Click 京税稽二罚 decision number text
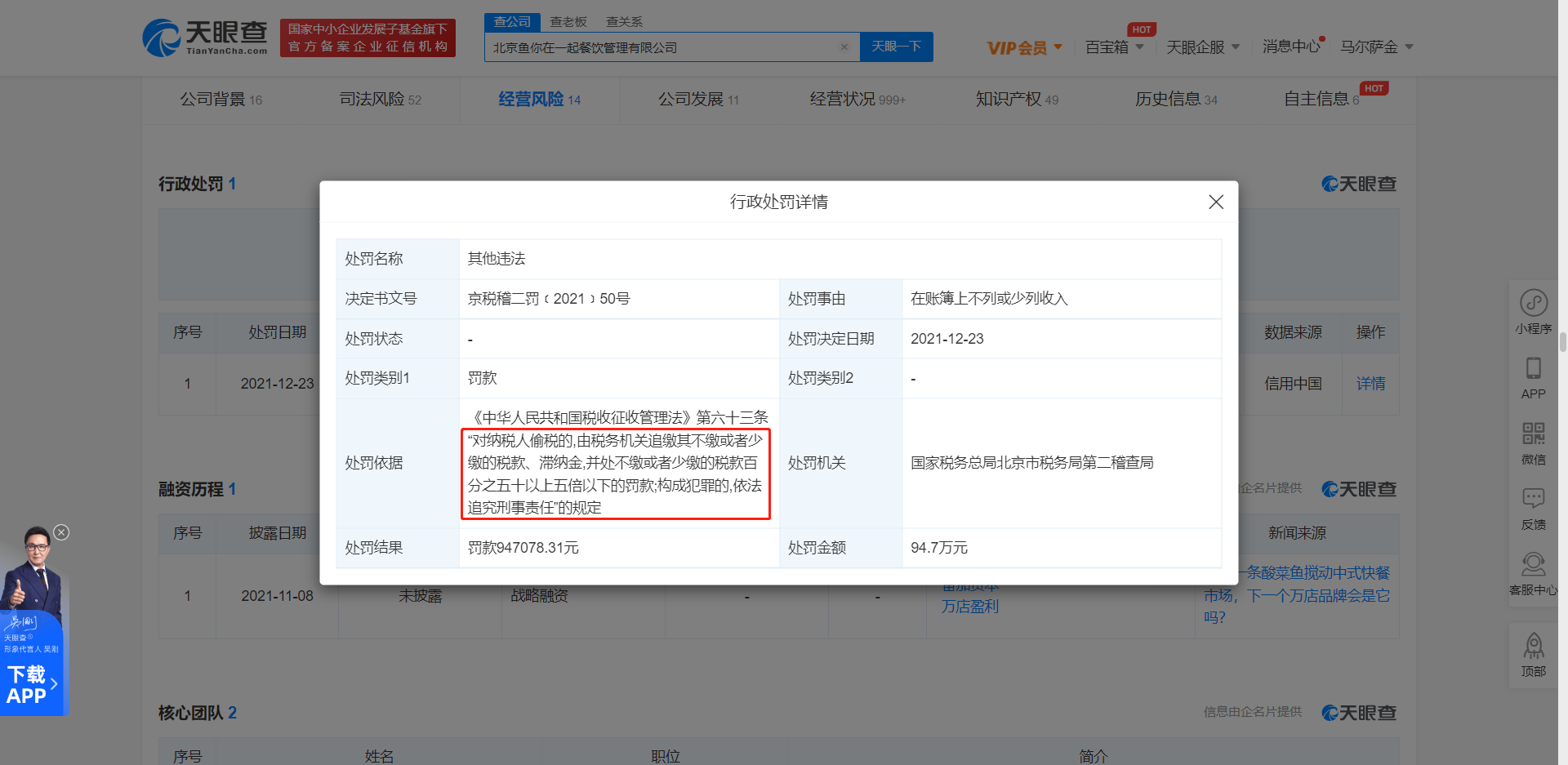Image resolution: width=1568 pixels, height=765 pixels. (x=549, y=299)
